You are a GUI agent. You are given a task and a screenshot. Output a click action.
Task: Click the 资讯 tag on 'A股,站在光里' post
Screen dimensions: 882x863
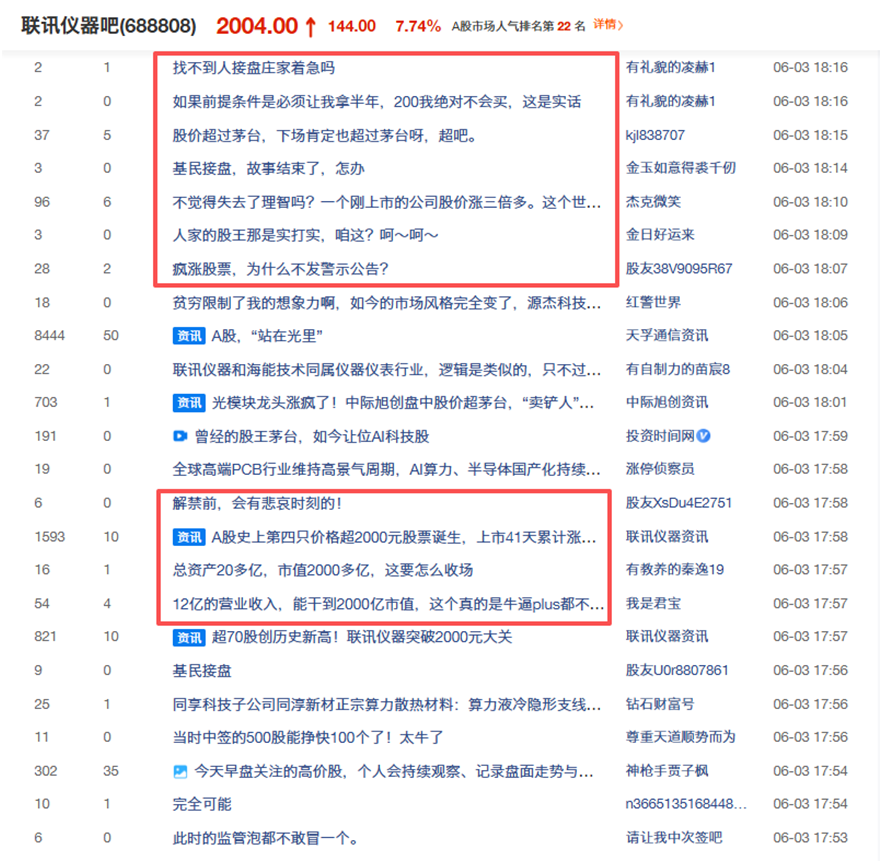point(188,336)
